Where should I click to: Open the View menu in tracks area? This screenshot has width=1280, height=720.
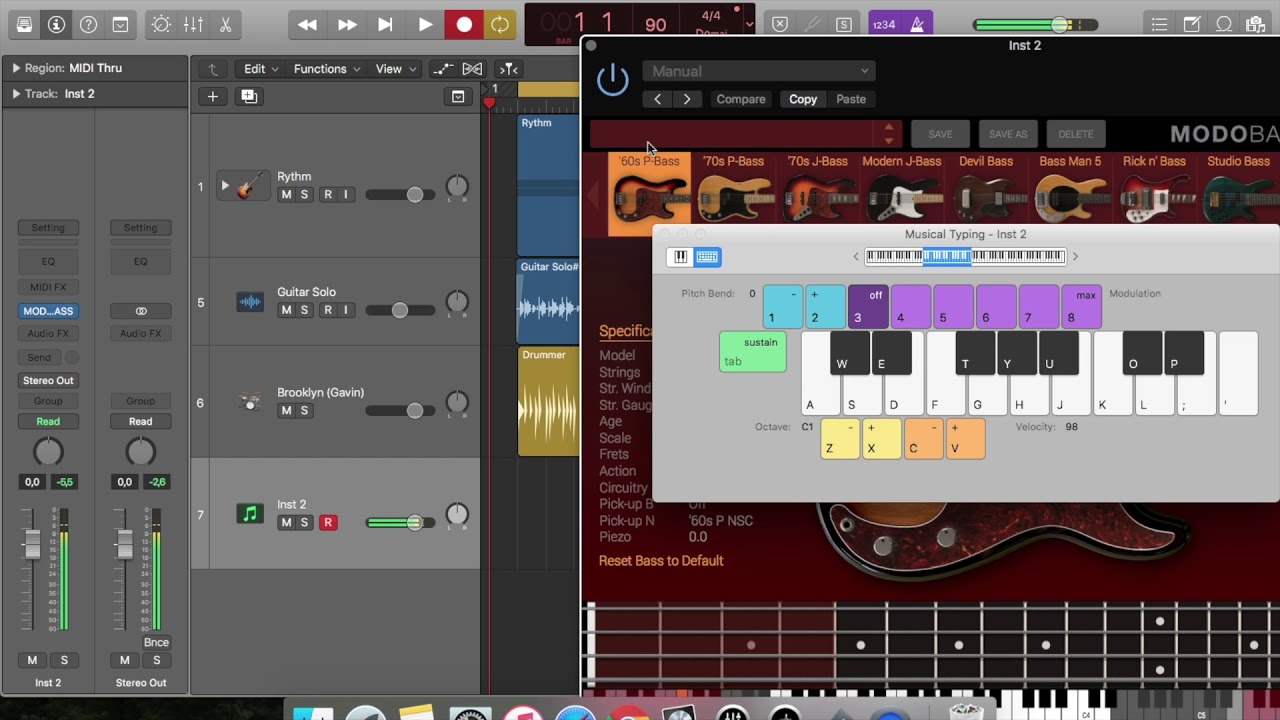[x=396, y=69]
